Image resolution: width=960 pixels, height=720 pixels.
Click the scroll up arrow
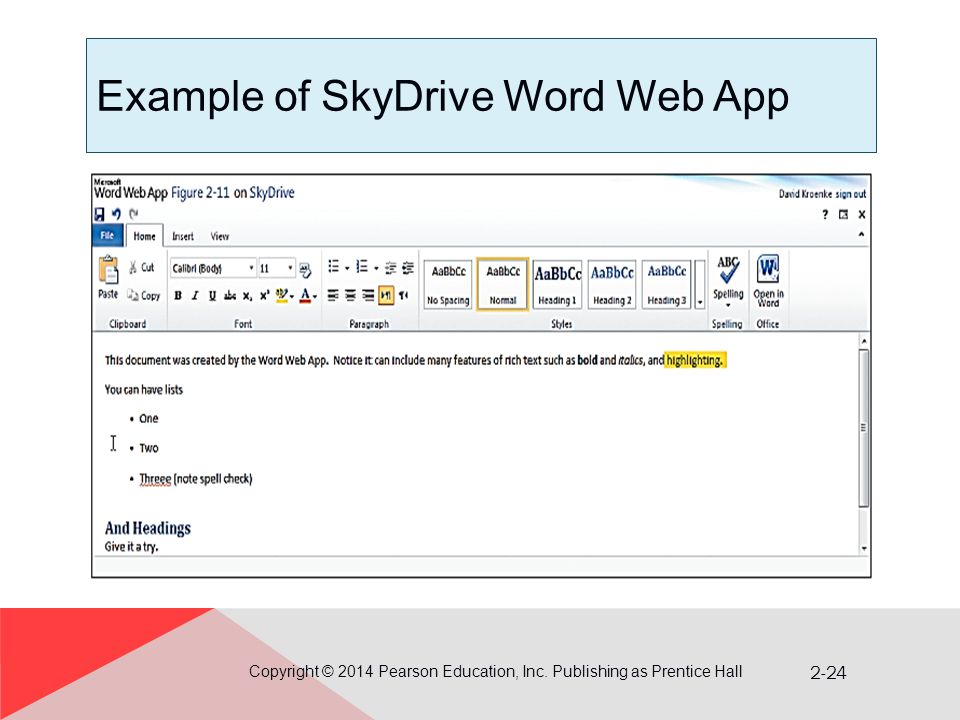[864, 341]
